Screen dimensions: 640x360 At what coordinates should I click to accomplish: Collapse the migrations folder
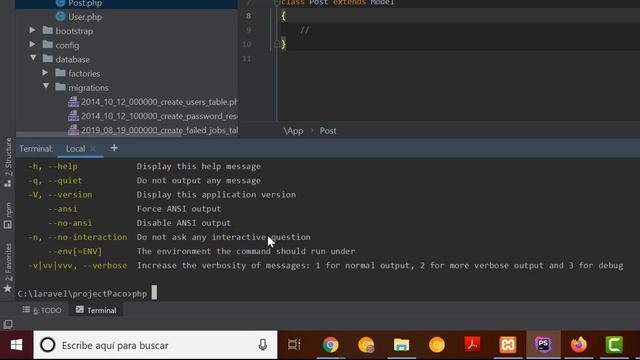pos(46,87)
